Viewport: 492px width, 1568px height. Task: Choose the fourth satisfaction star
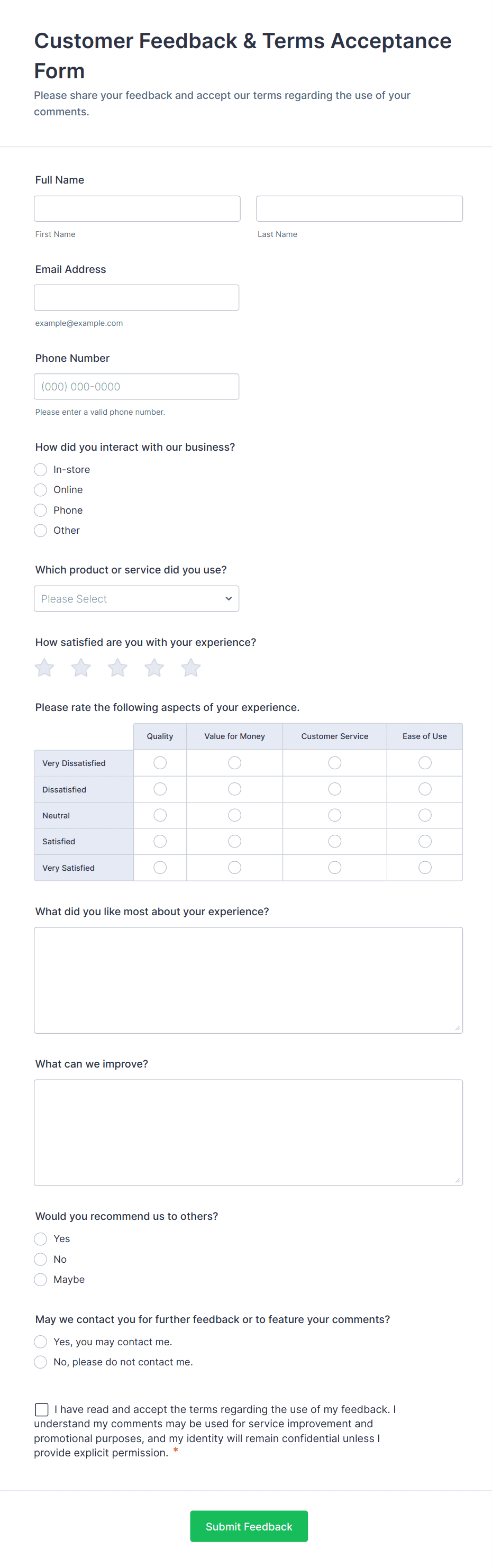click(x=154, y=668)
